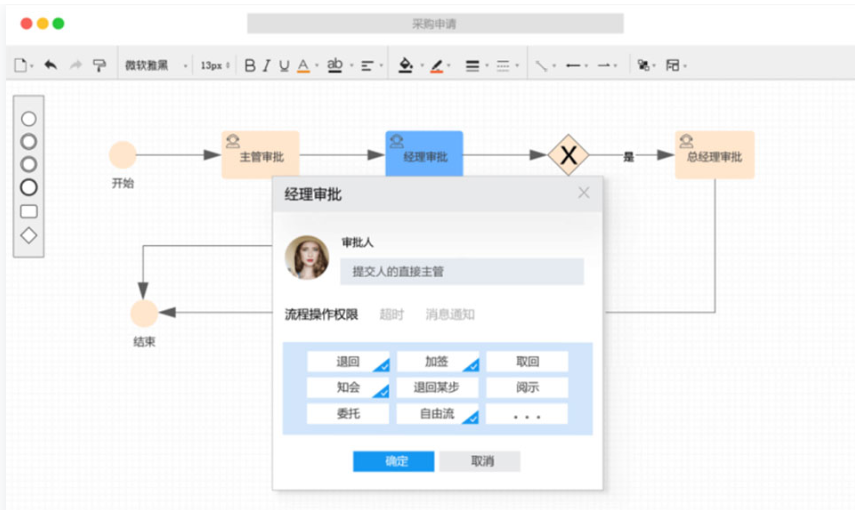Click the 提交人的直接主管 approver field
The width and height of the screenshot is (855, 510).
click(x=461, y=272)
